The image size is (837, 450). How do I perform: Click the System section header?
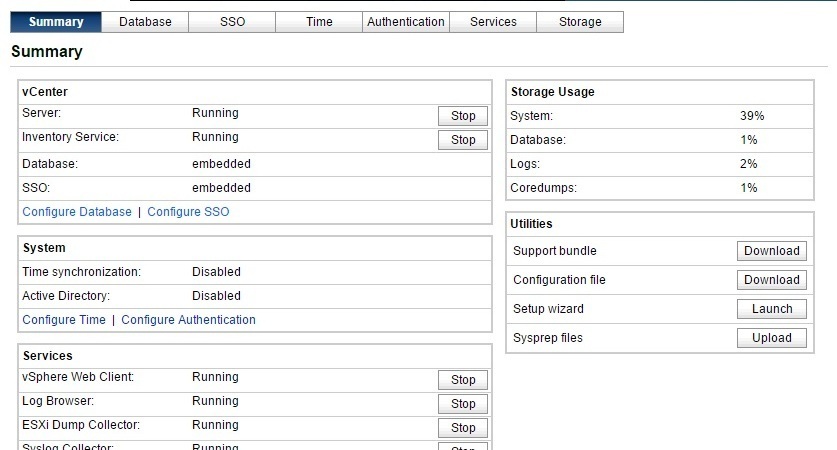point(44,248)
